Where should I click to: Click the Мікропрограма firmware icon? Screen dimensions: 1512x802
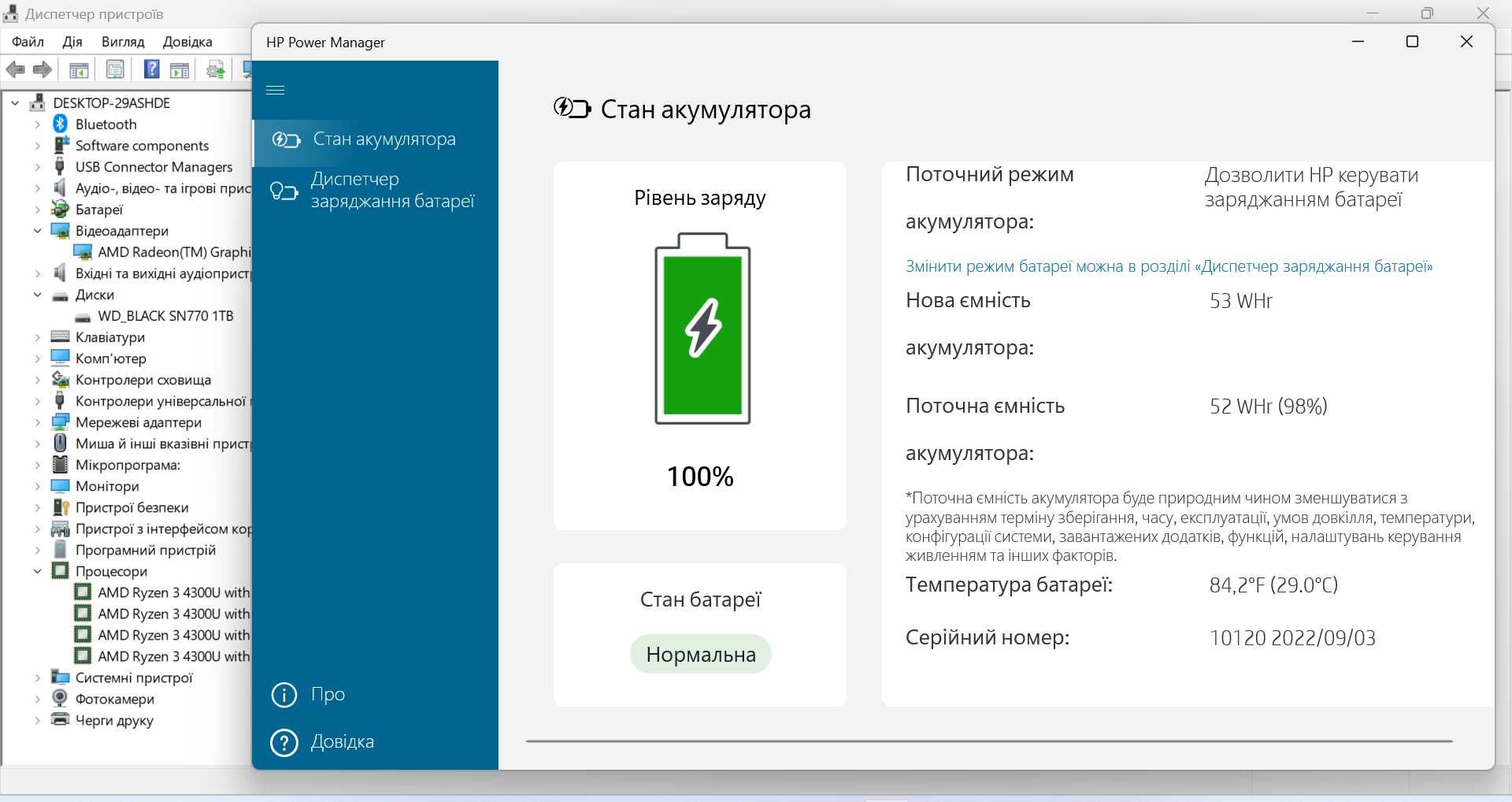point(60,464)
